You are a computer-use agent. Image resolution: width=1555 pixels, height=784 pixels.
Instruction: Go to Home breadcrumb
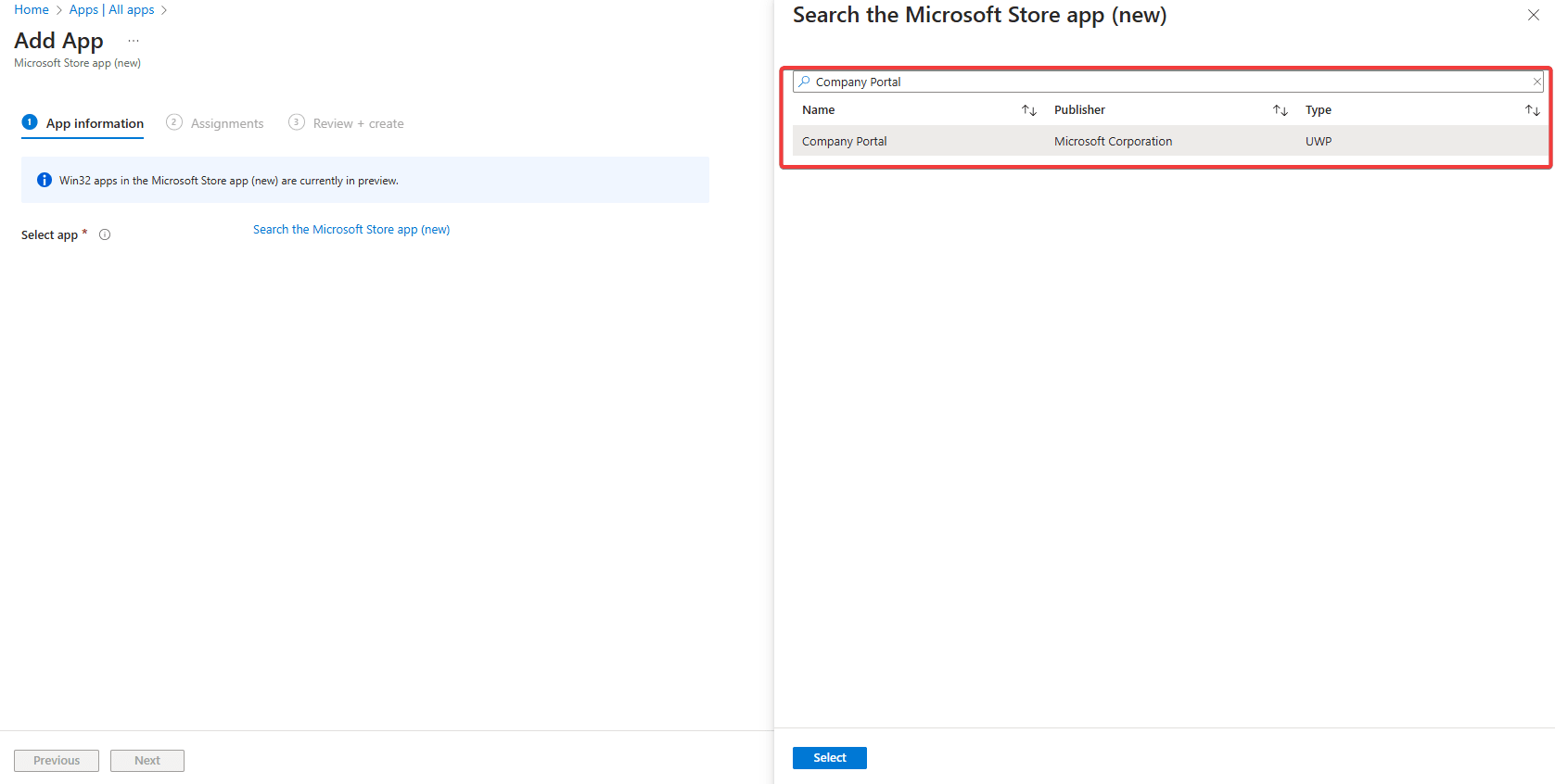pos(32,9)
